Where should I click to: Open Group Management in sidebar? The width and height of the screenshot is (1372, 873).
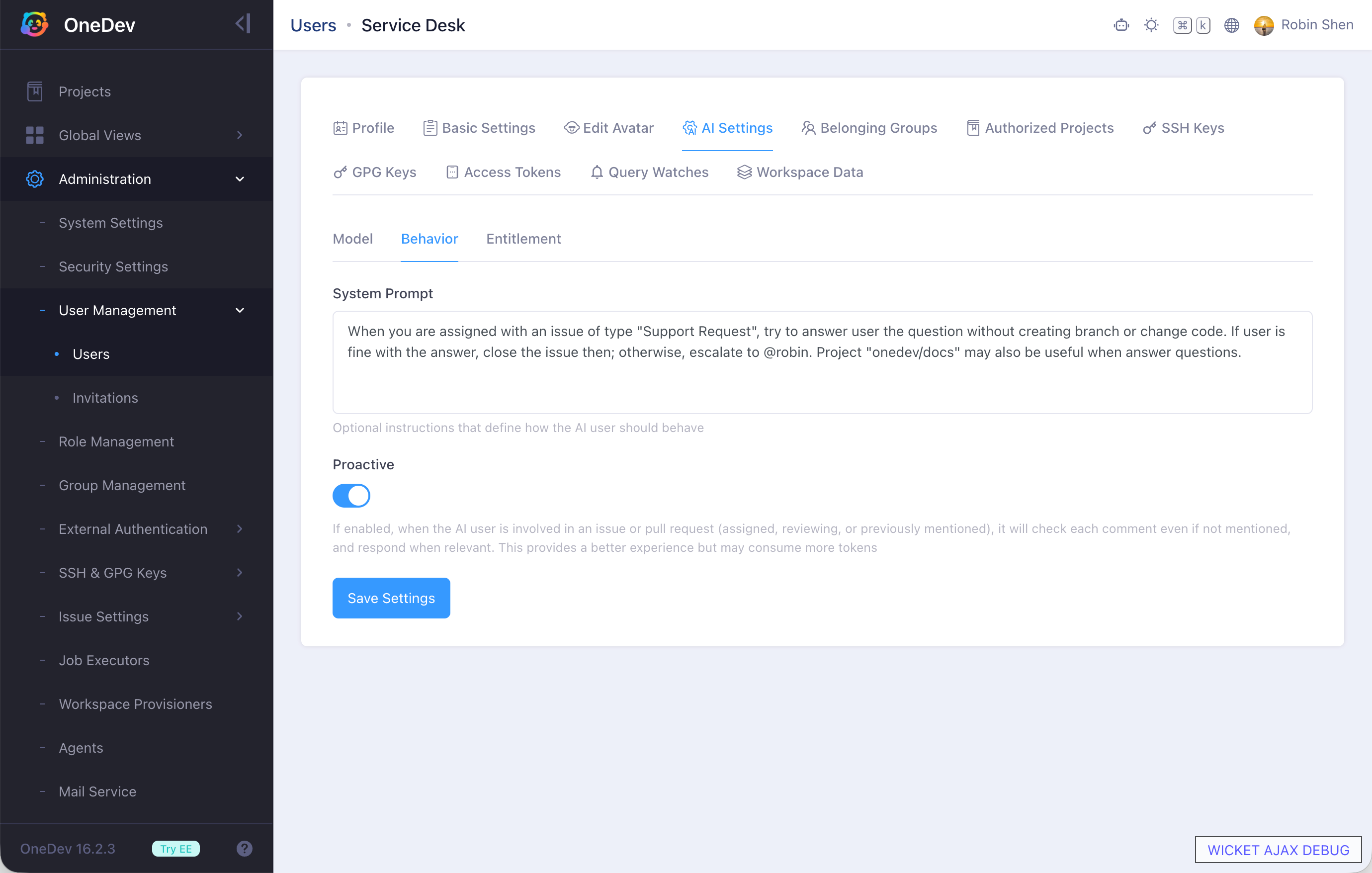[x=122, y=486]
